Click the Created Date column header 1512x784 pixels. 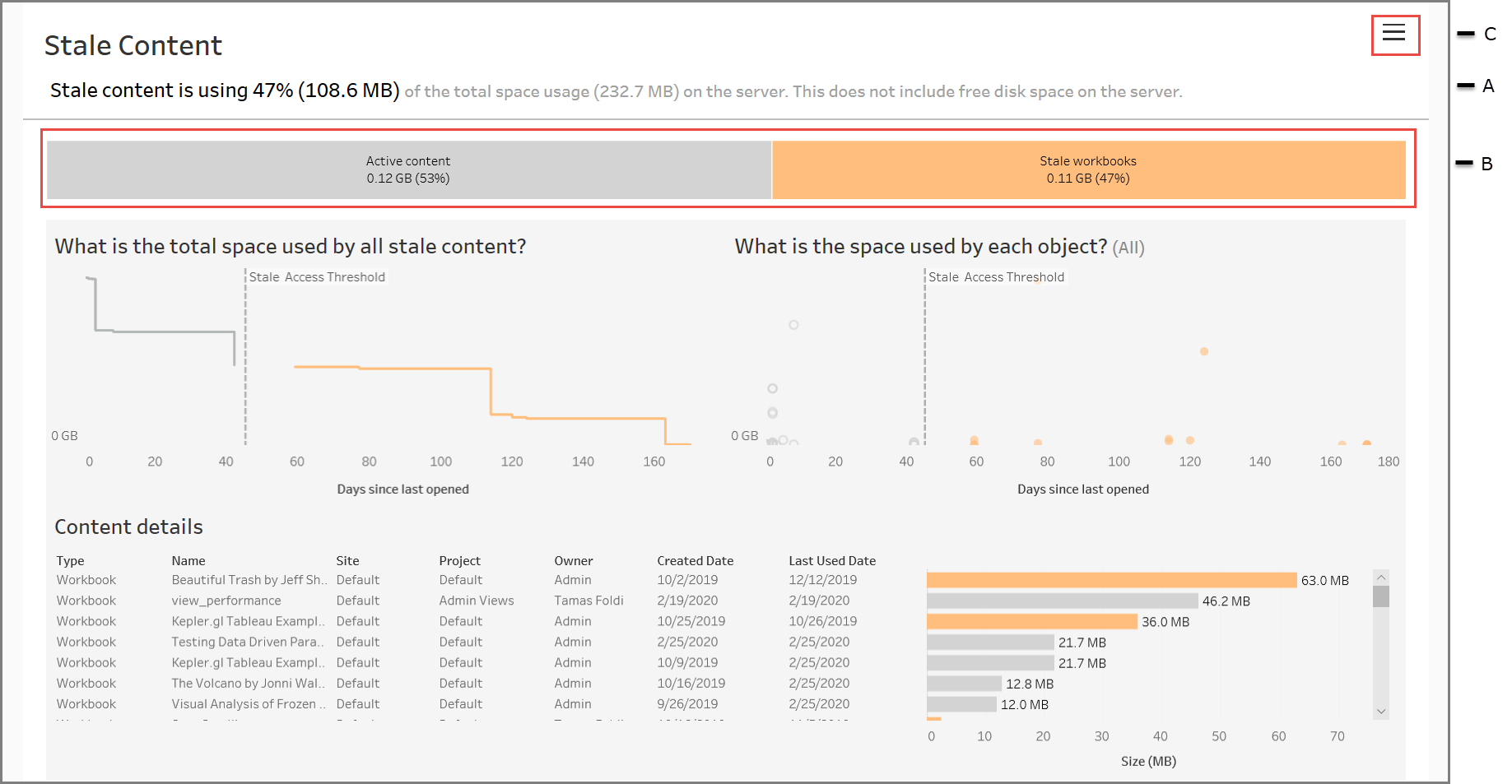click(x=696, y=560)
